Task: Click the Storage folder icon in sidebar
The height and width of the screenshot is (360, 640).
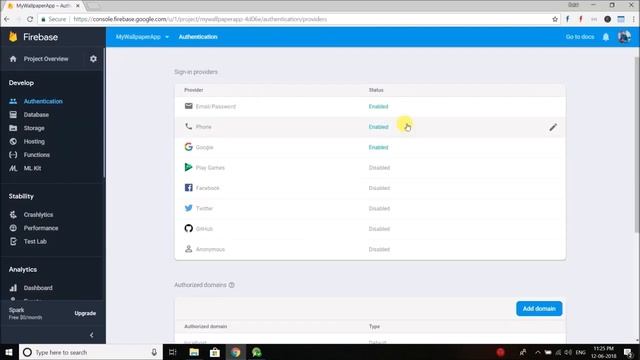Action: (13, 128)
